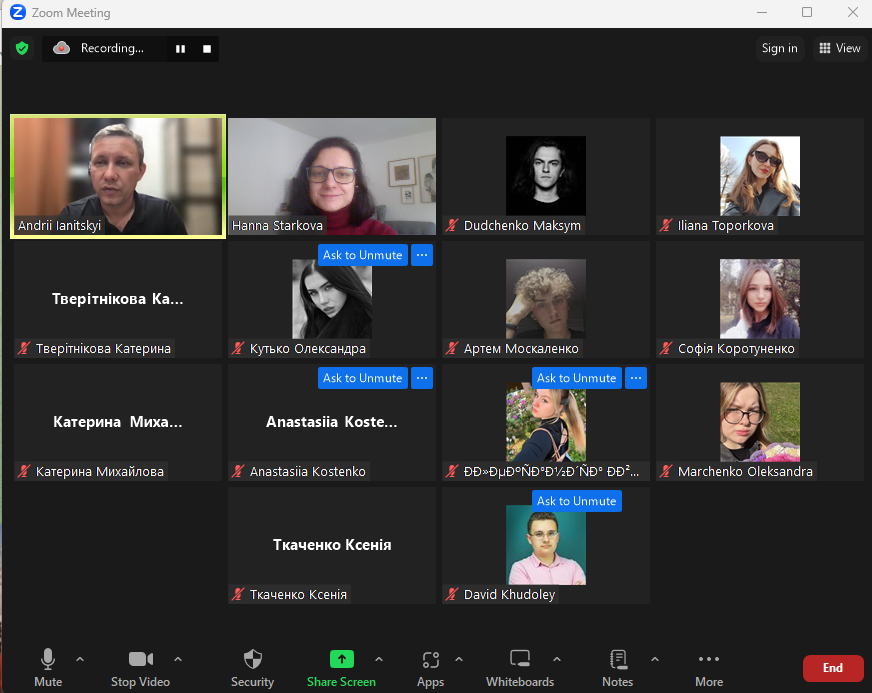
Task: Open the Notes panel
Action: (x=617, y=666)
